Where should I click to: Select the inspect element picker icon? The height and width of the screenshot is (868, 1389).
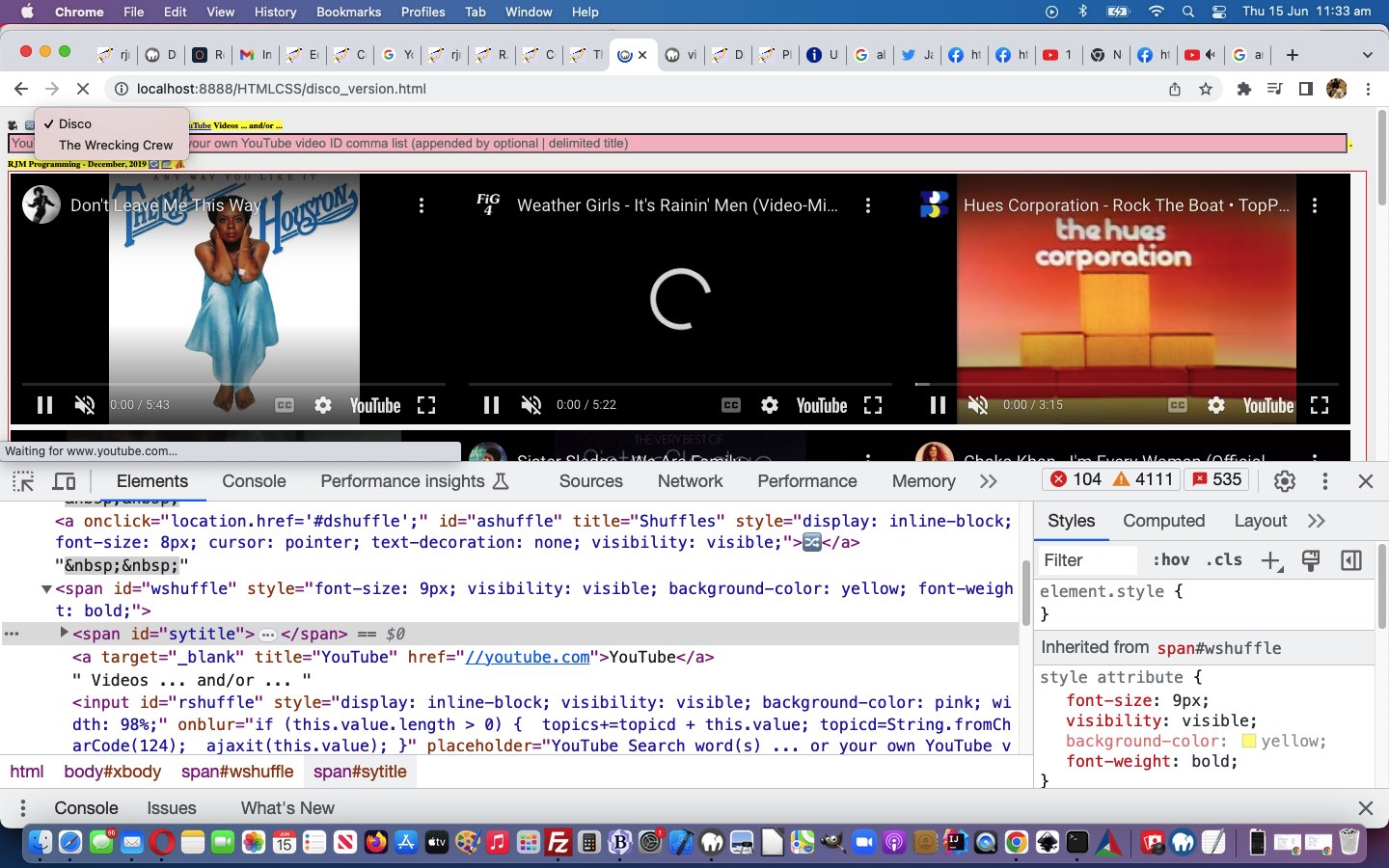(23, 481)
